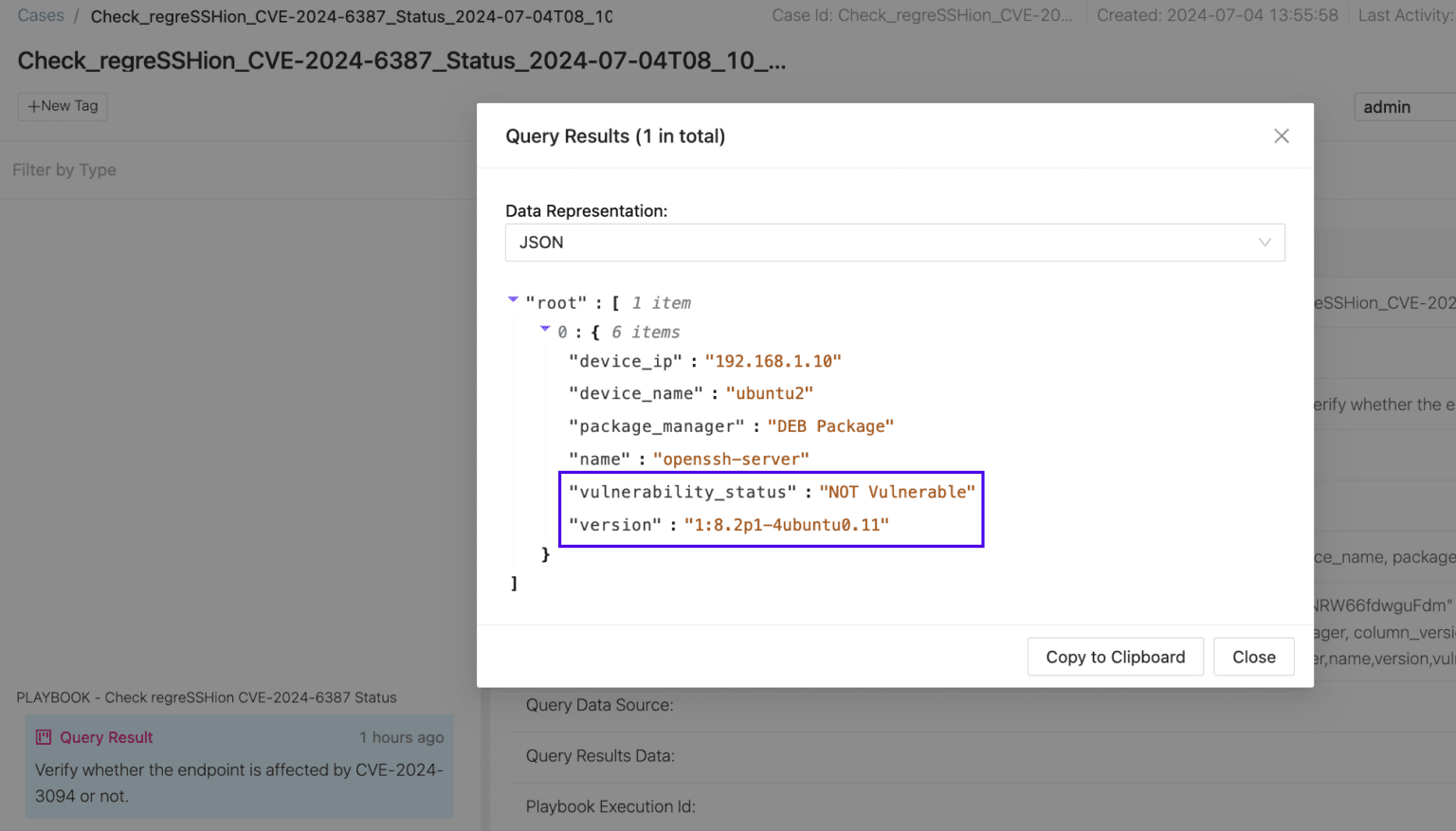Click the openssh-server name value

[x=731, y=458]
